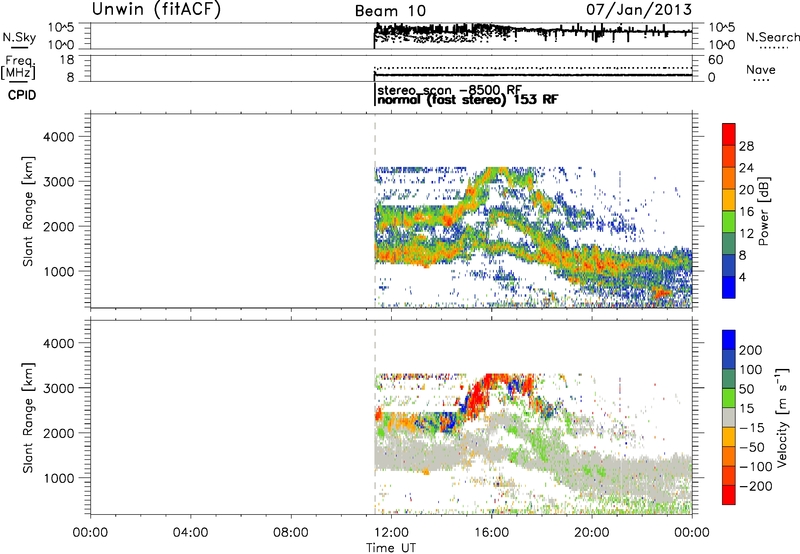The height and width of the screenshot is (554, 800).
Task: Pick the red top segment of Power colorbar
Action: pyautogui.click(x=729, y=134)
